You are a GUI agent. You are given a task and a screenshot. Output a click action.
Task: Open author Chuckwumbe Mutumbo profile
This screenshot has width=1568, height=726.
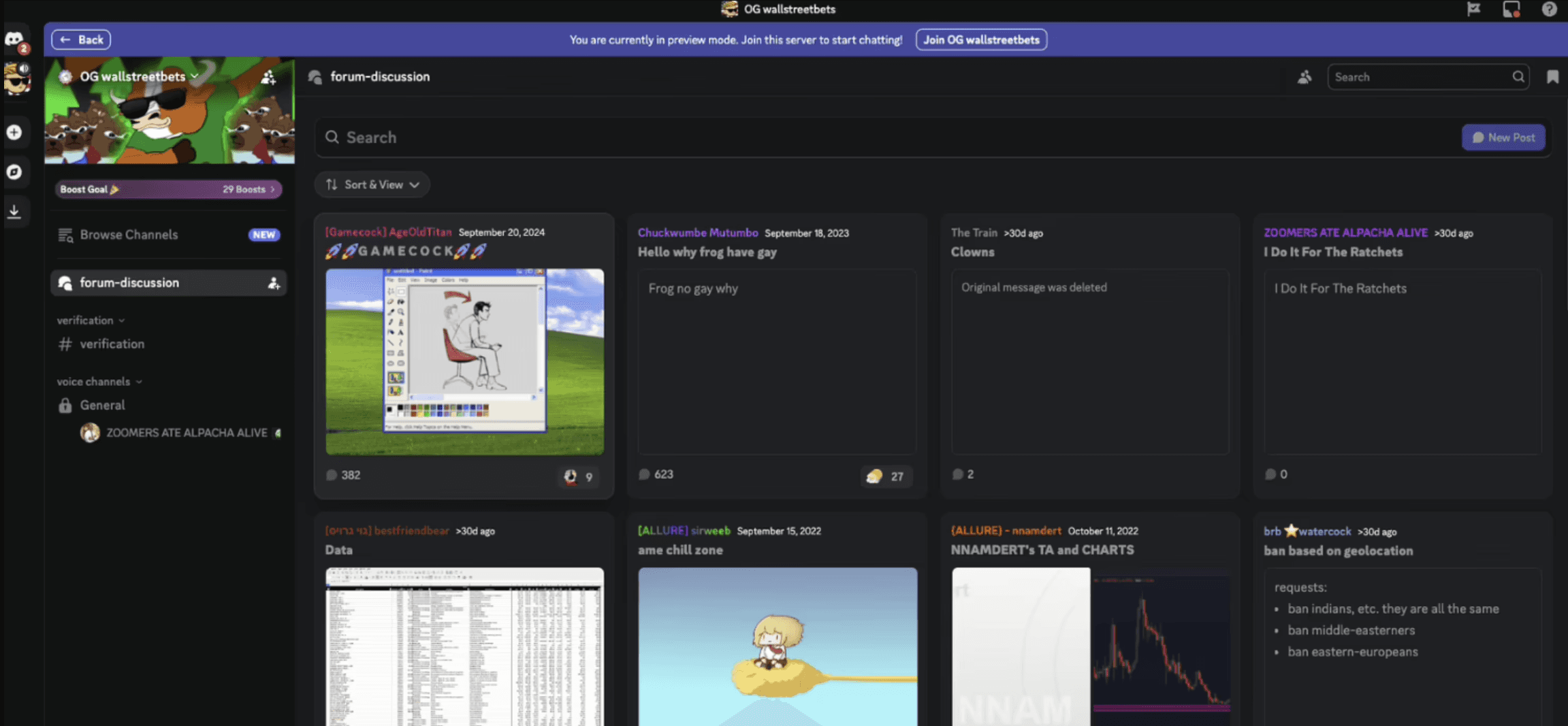point(698,233)
